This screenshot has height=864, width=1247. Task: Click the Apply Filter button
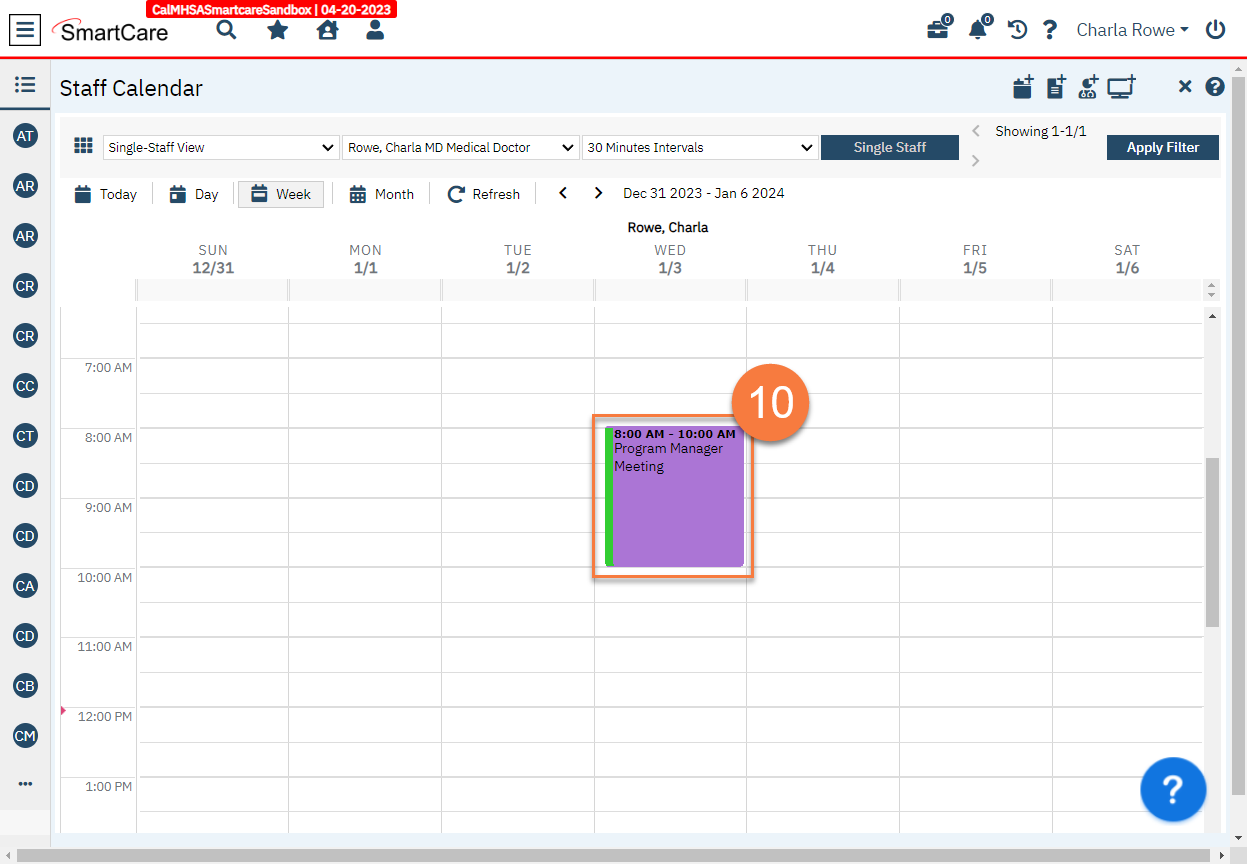(1162, 147)
